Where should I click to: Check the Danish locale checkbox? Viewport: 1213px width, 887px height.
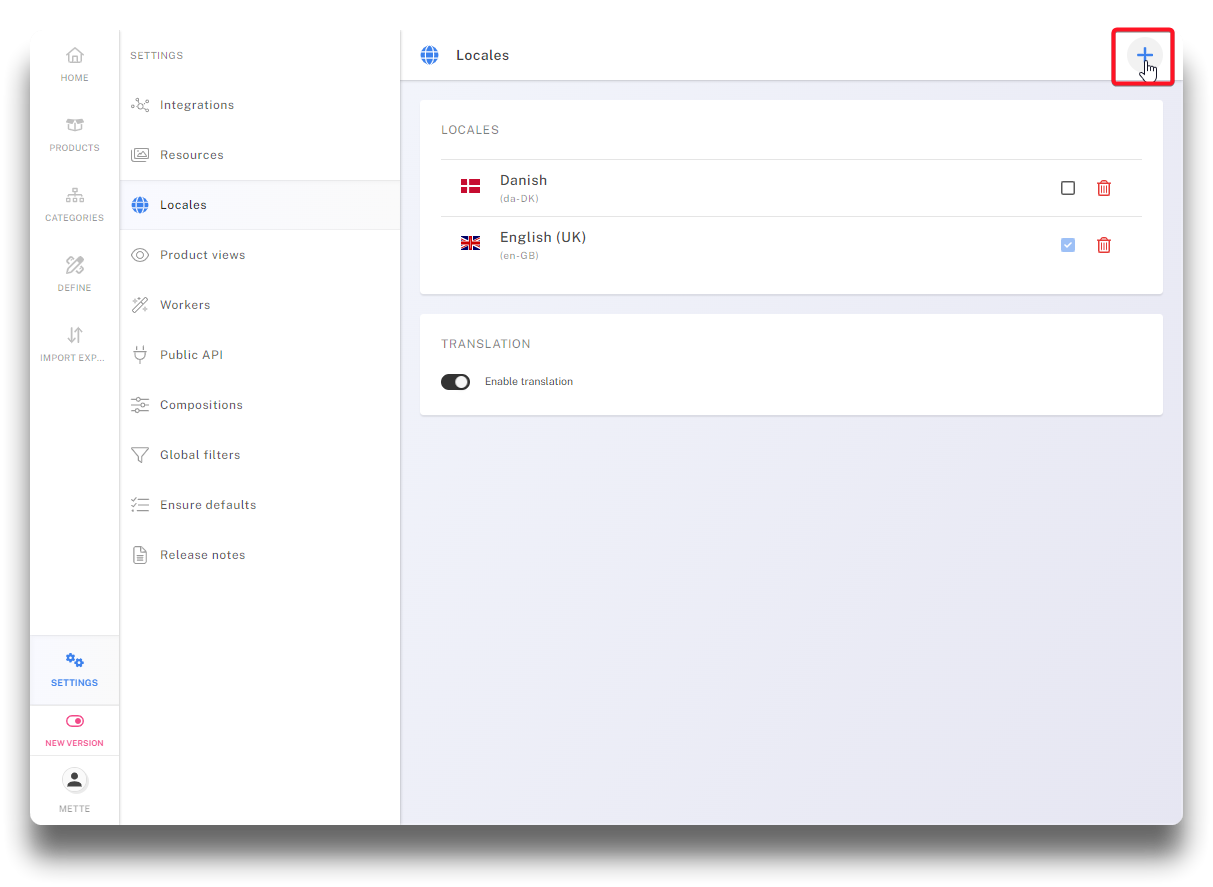pyautogui.click(x=1068, y=188)
